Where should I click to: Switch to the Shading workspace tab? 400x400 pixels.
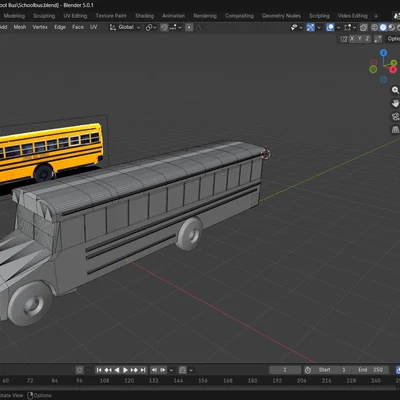coord(144,16)
